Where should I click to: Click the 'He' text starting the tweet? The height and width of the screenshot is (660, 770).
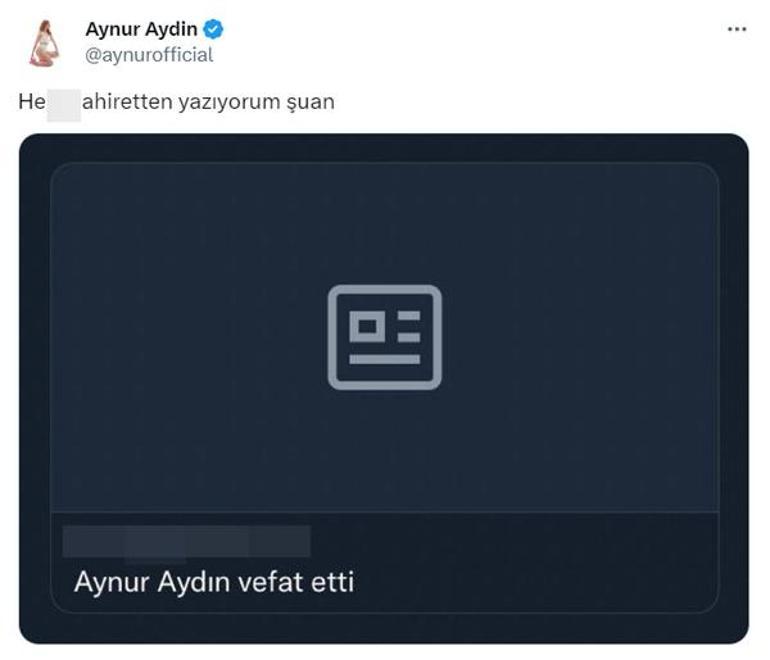coord(32,102)
